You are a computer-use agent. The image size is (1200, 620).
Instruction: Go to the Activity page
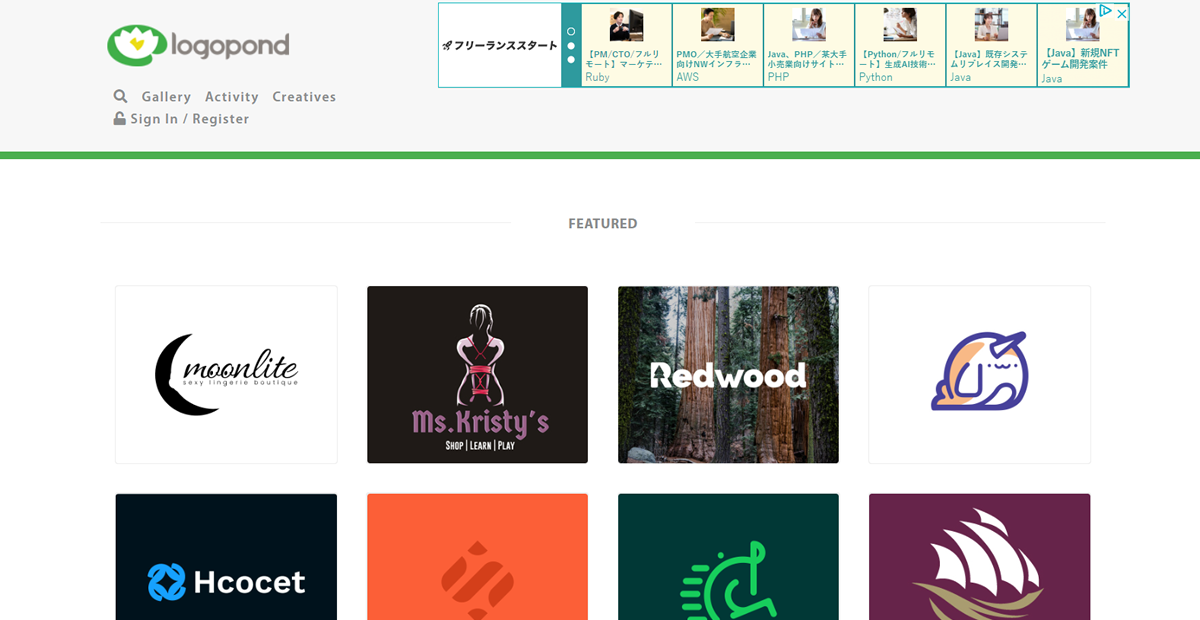click(232, 97)
